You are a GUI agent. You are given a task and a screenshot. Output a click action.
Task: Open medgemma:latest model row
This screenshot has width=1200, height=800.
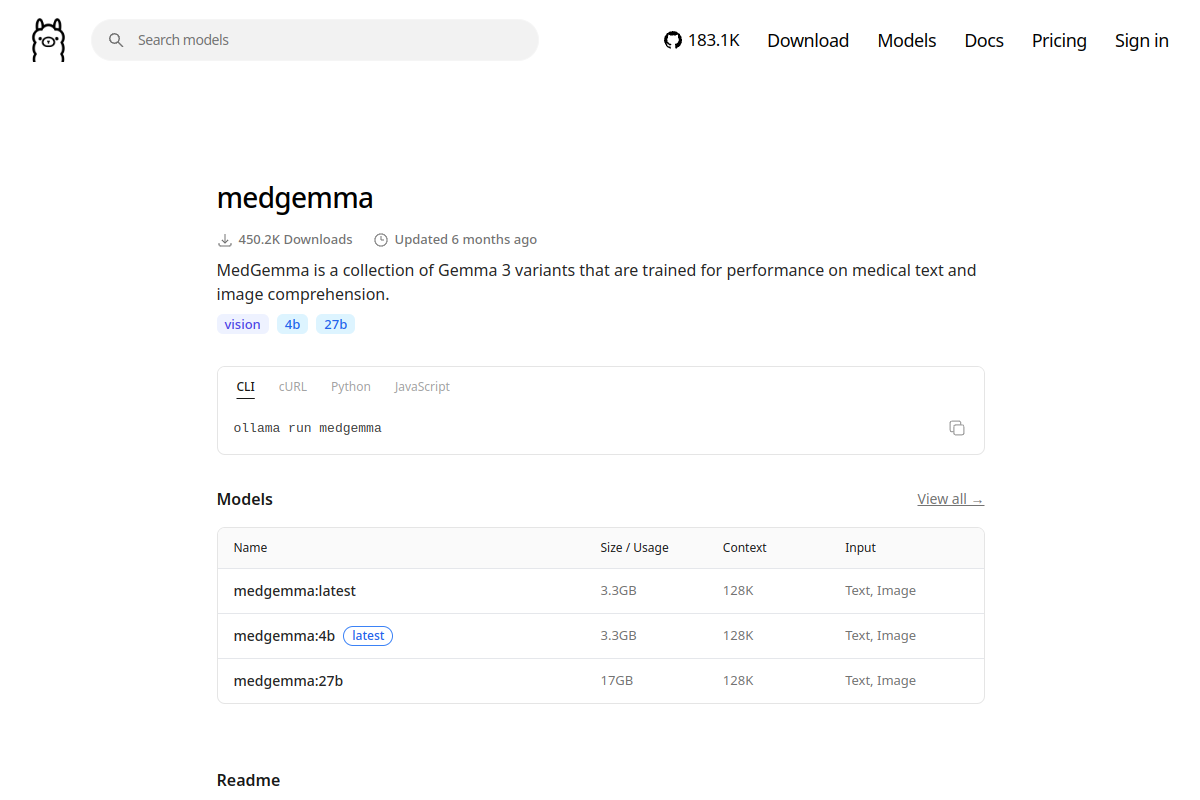(601, 591)
